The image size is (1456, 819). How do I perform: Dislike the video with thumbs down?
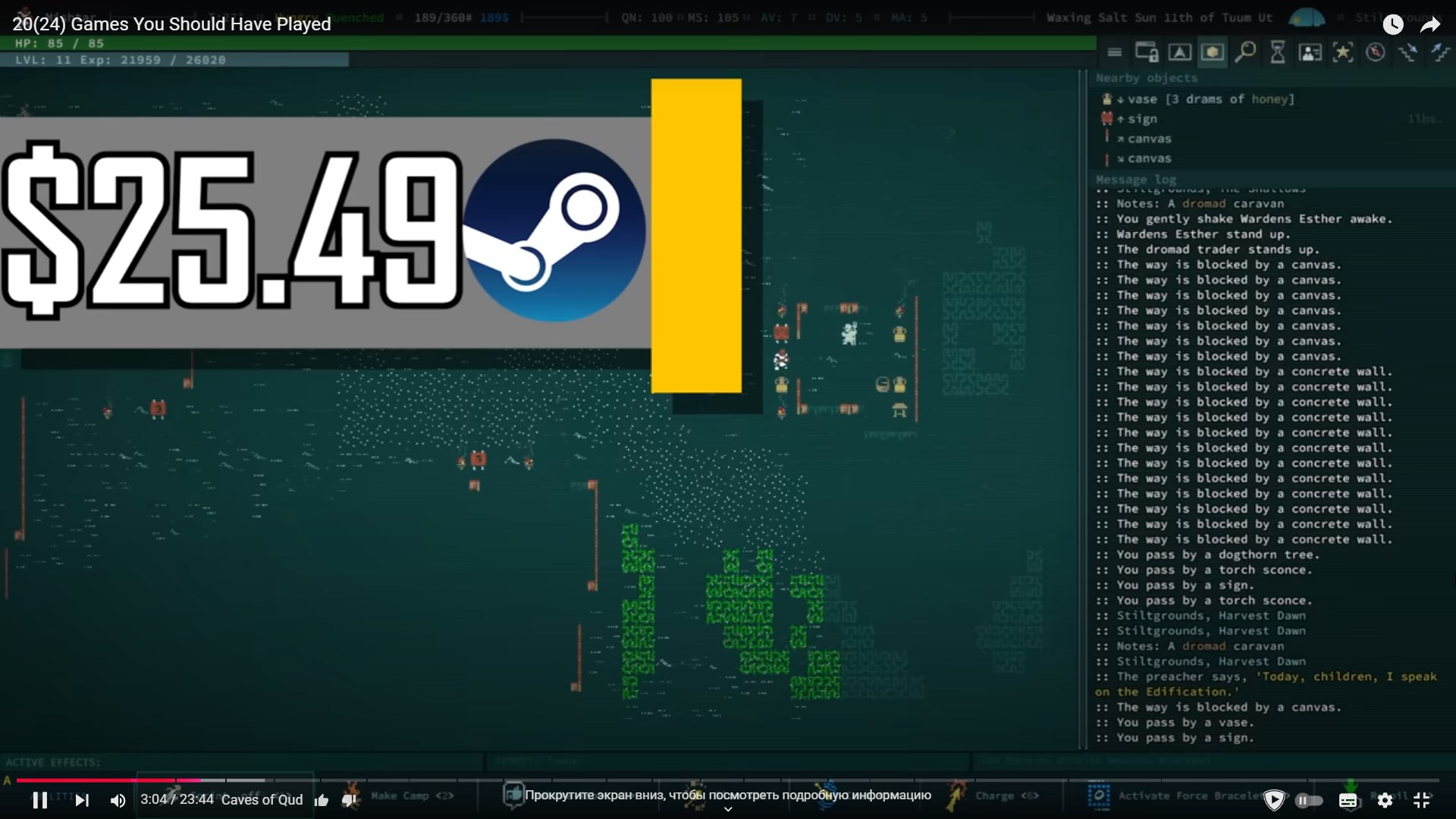(350, 800)
